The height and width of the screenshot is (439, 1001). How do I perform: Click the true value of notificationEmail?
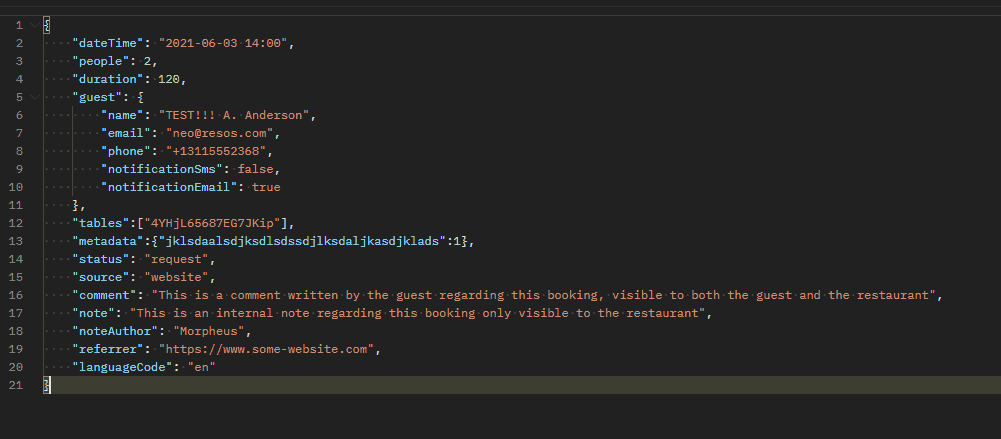pyautogui.click(x=266, y=187)
